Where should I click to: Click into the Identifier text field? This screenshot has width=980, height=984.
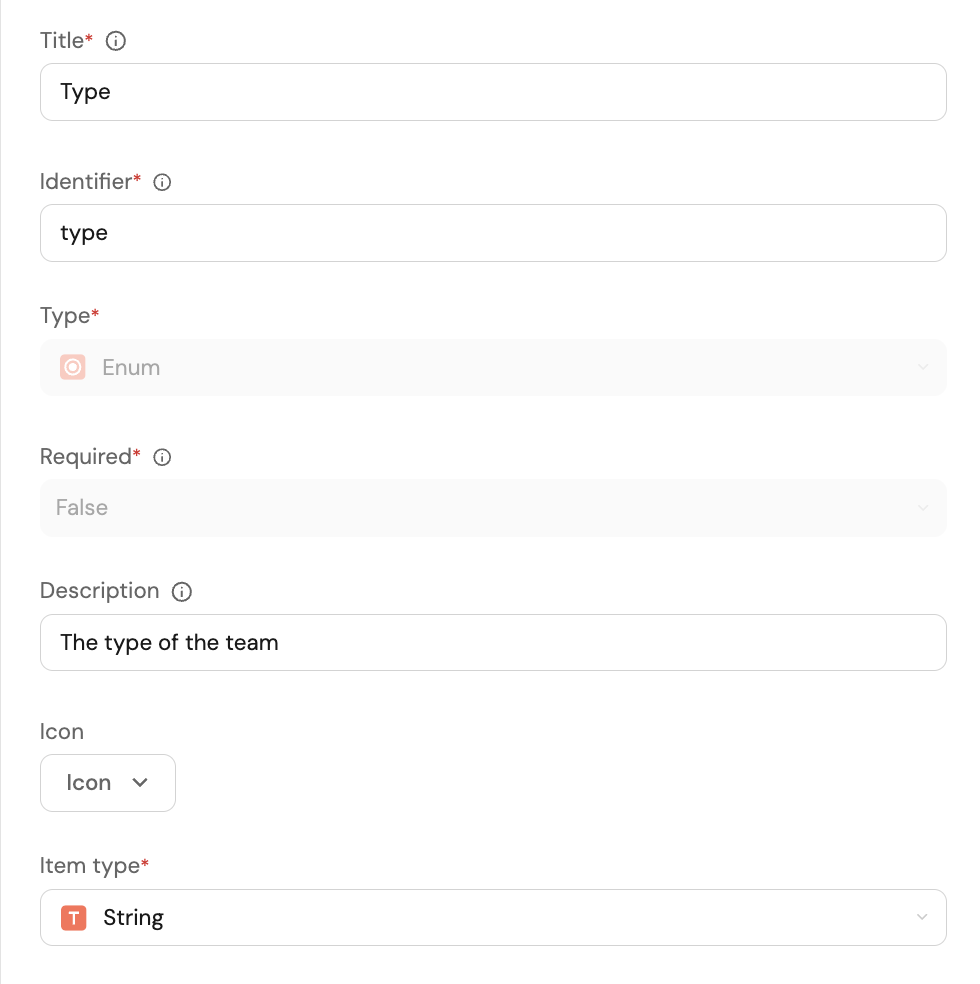coord(492,233)
